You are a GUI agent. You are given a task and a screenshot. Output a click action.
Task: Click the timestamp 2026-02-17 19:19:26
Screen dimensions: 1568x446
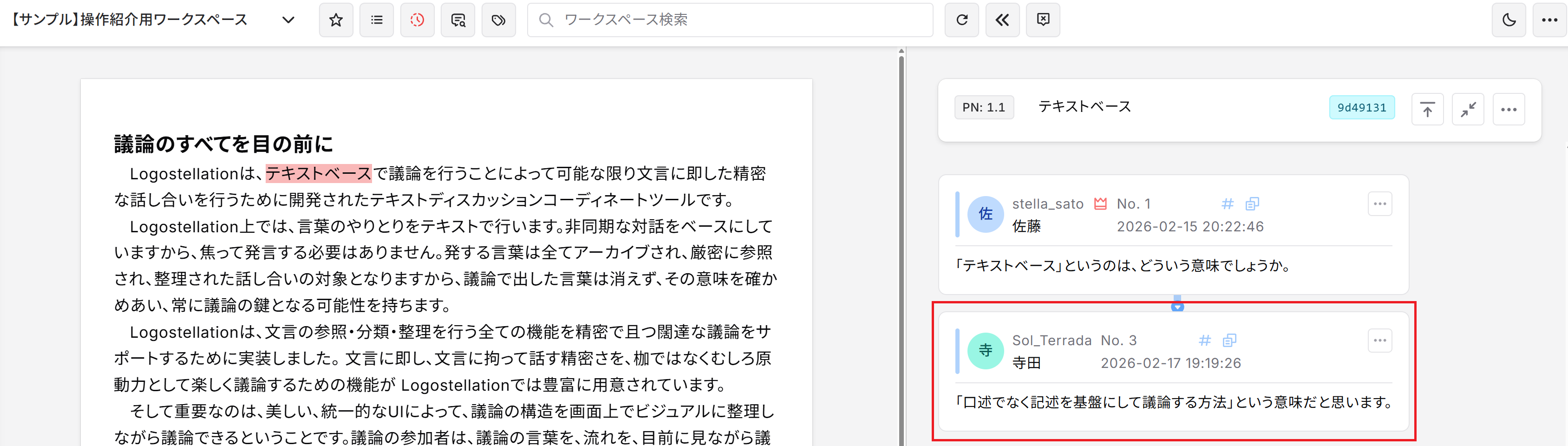[1170, 363]
